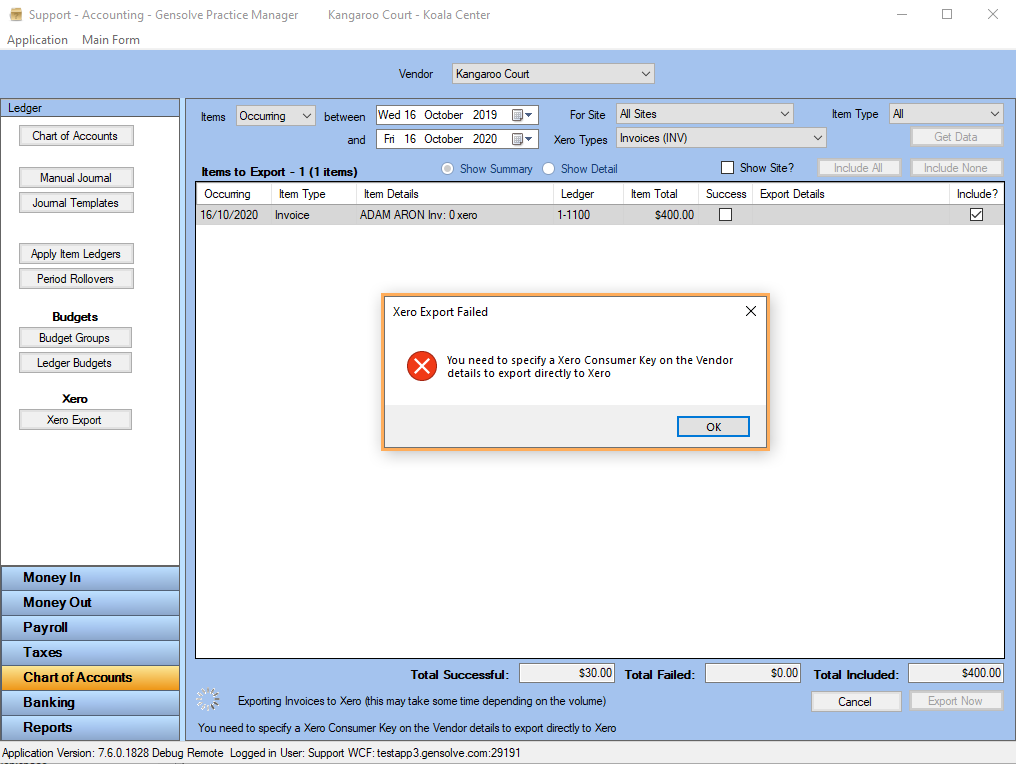Click year 2019 in start date field
Viewport: 1016px width, 764px height.
click(485, 115)
